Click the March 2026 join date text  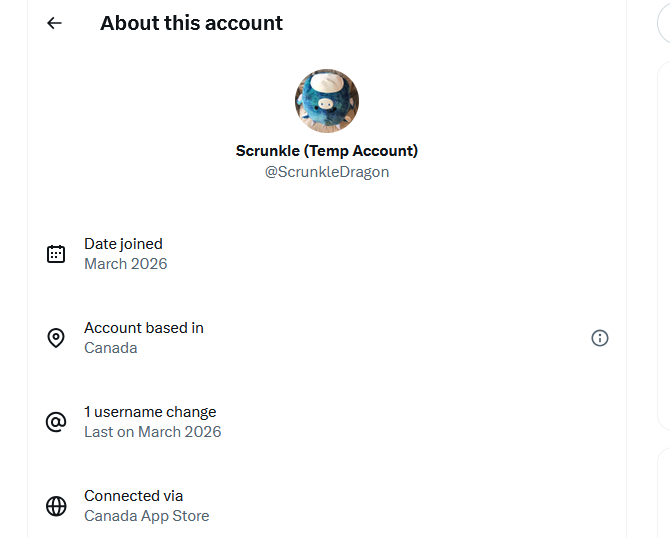tap(126, 264)
